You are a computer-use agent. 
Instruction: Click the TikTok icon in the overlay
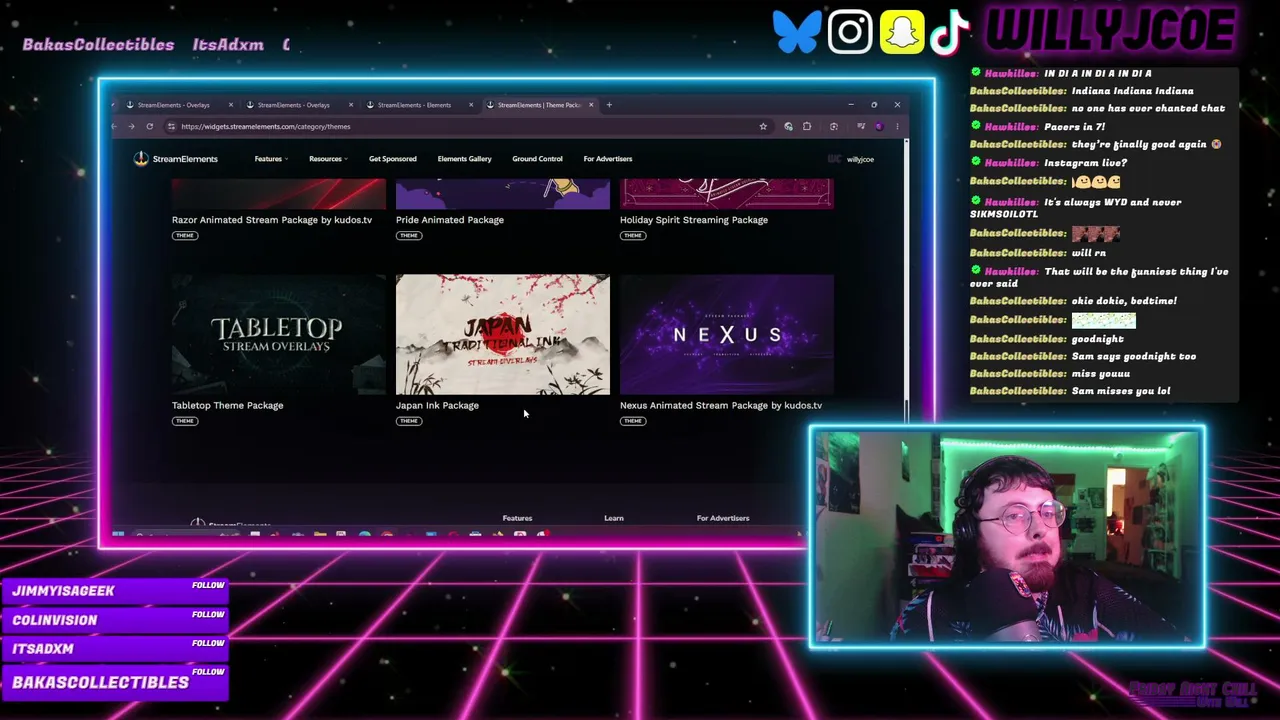(x=949, y=32)
